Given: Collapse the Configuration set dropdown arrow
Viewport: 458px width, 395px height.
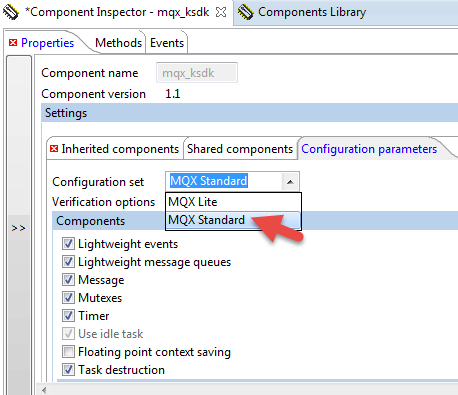Looking at the screenshot, I should point(290,182).
